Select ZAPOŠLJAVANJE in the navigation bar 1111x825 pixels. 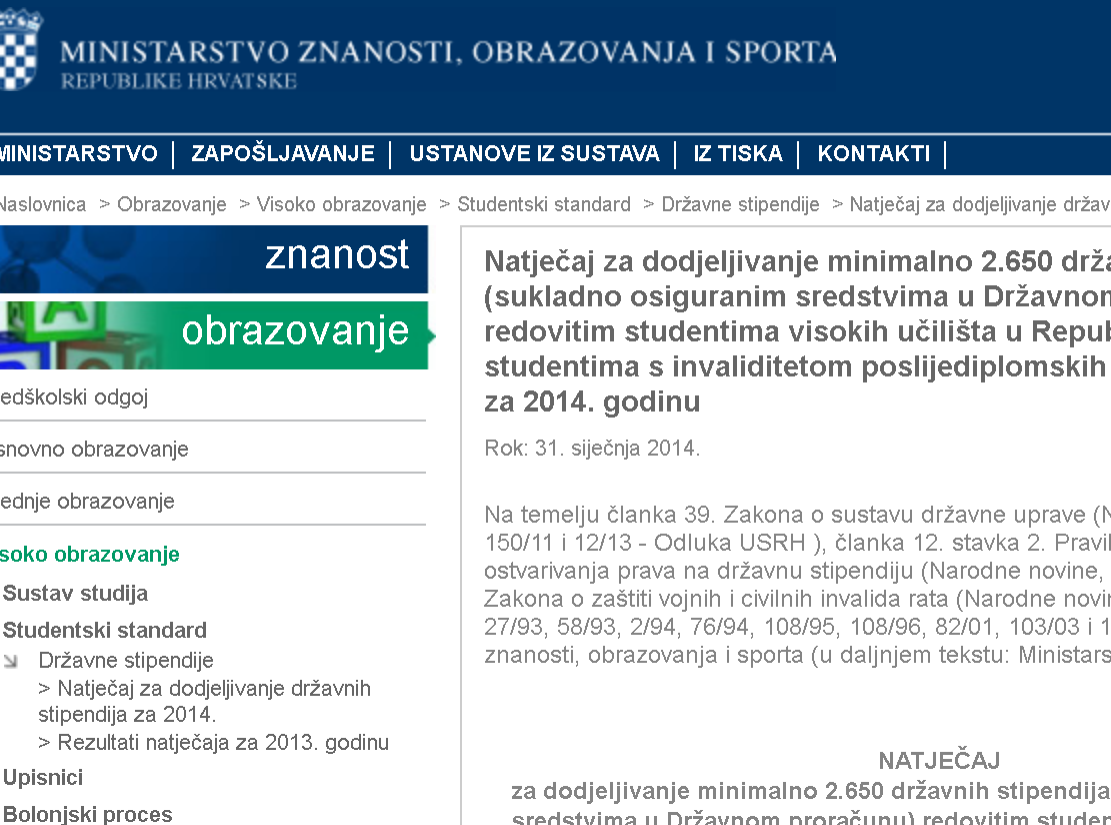283,154
